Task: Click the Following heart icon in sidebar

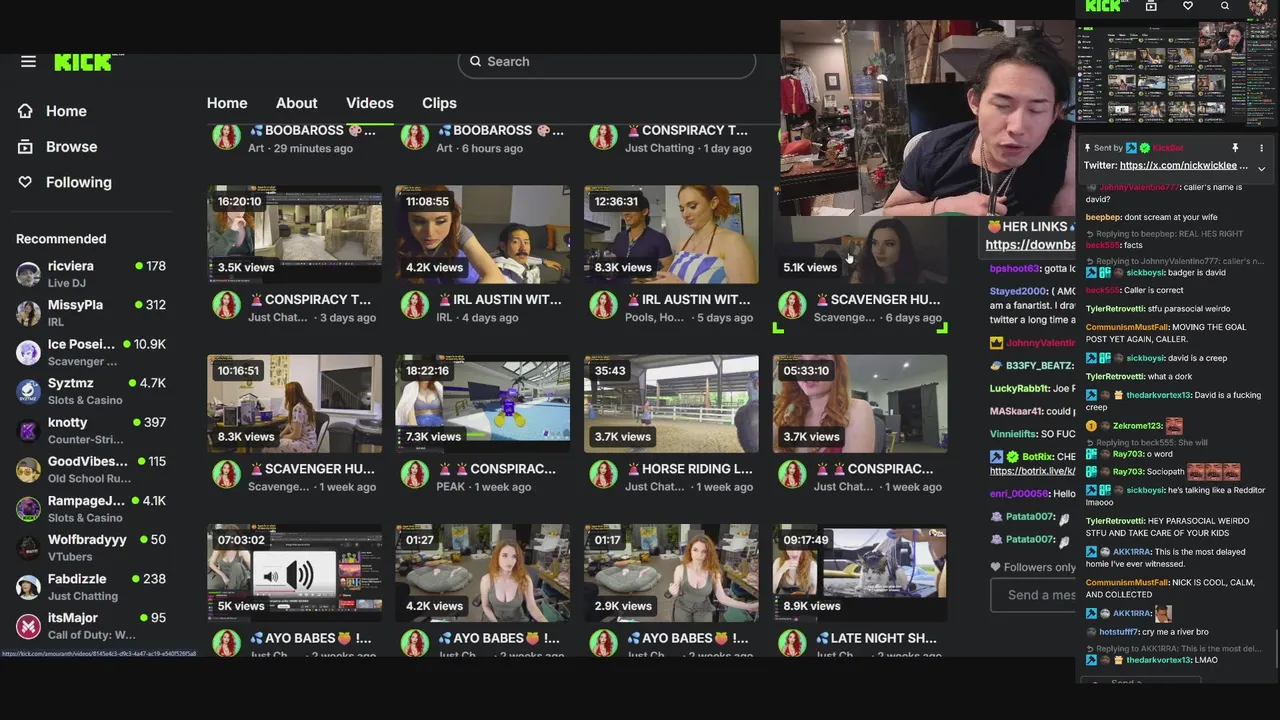Action: (x=25, y=182)
